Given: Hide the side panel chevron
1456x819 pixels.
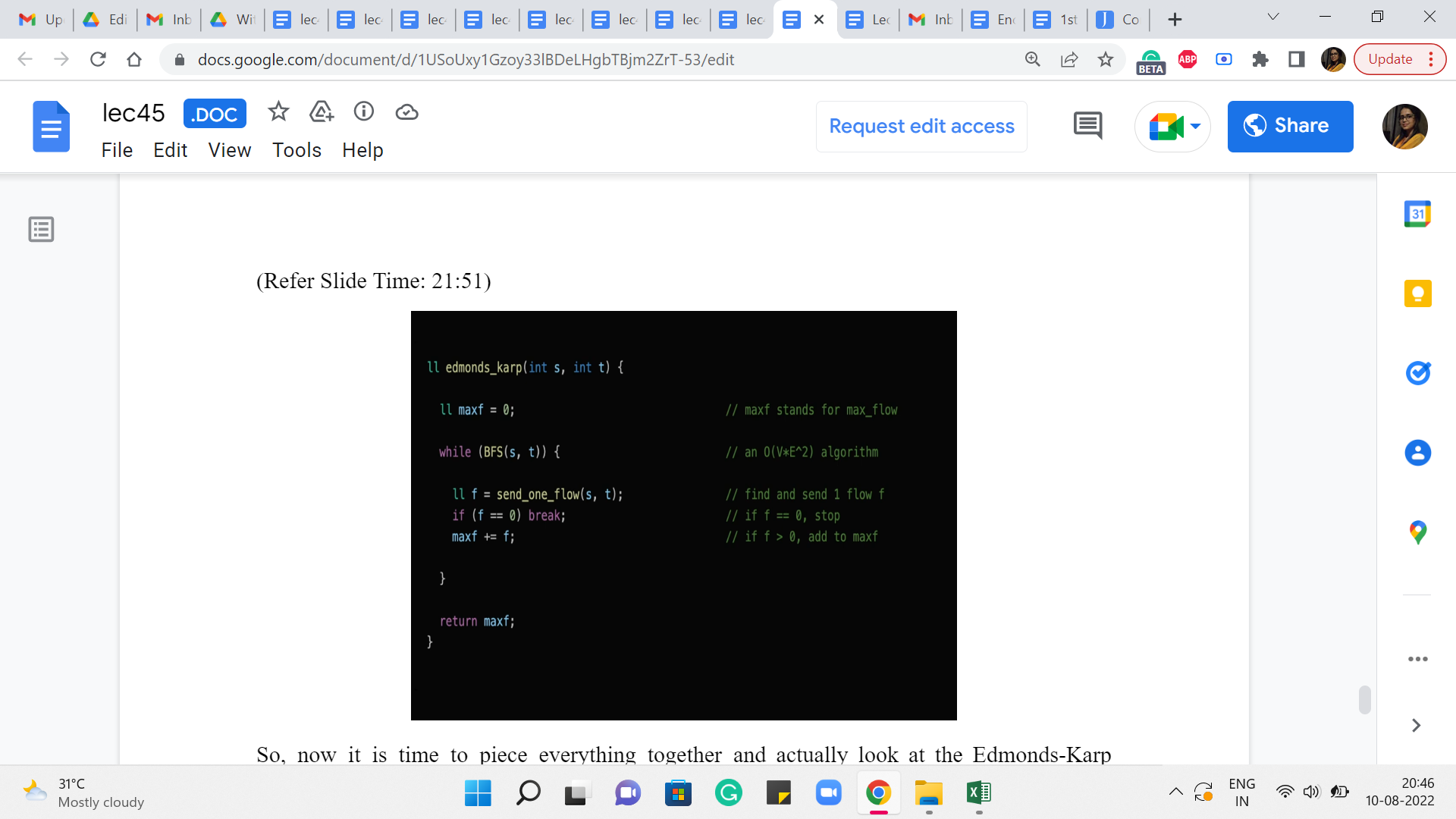Looking at the screenshot, I should (x=1416, y=726).
